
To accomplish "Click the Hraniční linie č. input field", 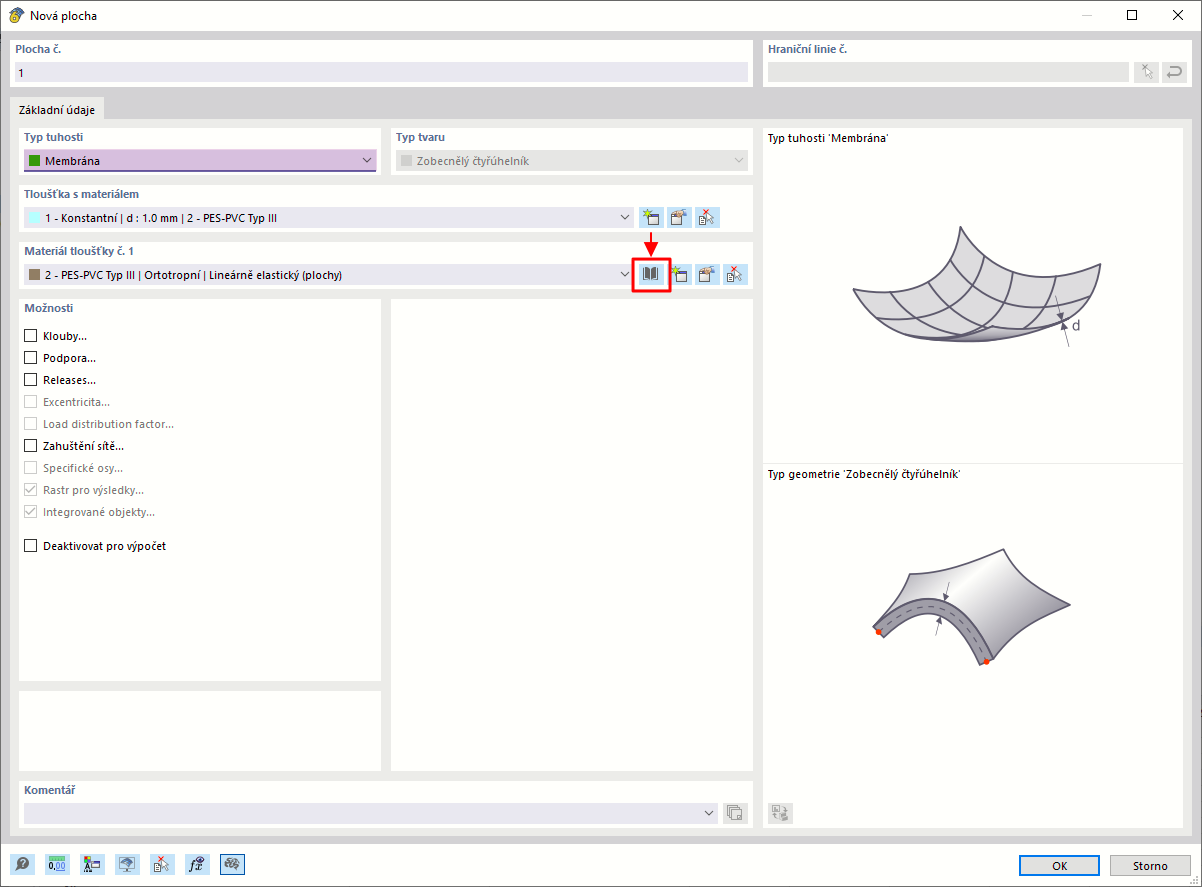I will click(948, 72).
